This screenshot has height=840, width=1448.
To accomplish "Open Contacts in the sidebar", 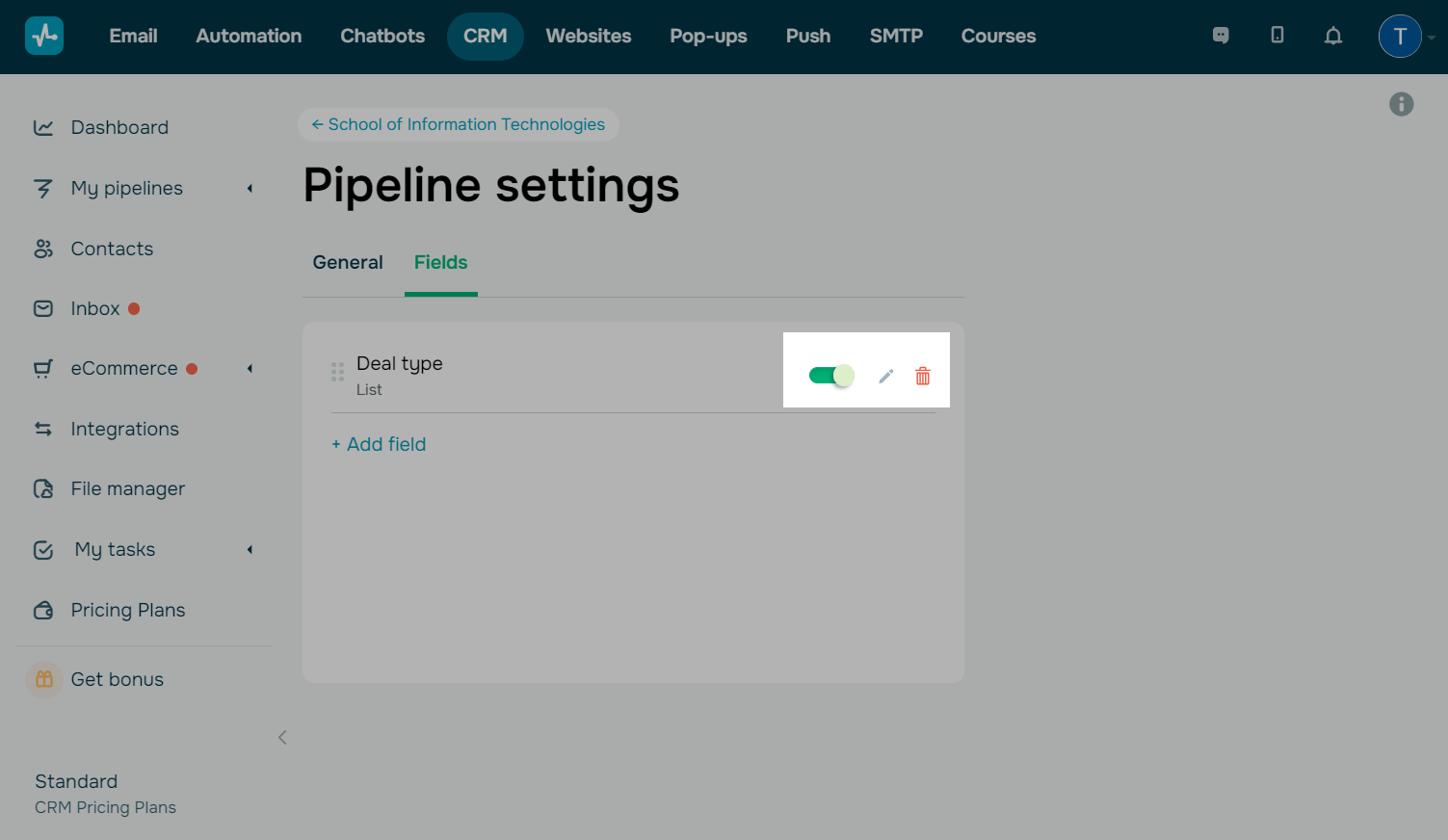I will (112, 249).
